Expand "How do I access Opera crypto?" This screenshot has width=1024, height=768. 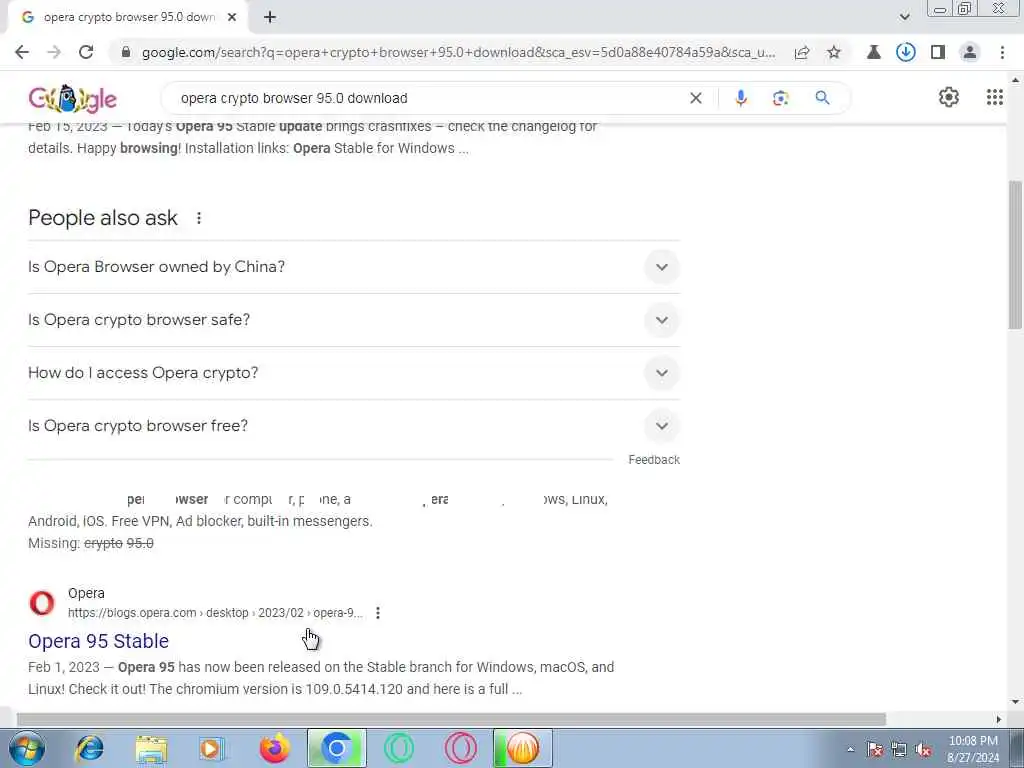point(354,373)
